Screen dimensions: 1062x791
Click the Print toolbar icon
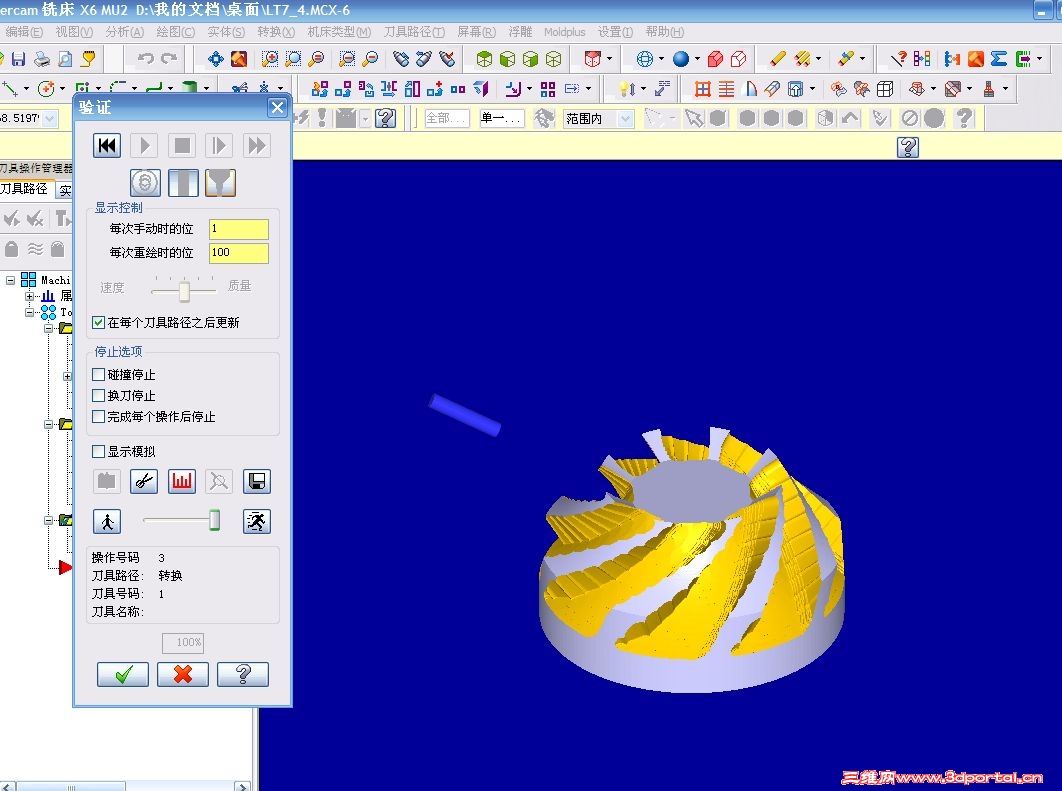tap(42, 59)
